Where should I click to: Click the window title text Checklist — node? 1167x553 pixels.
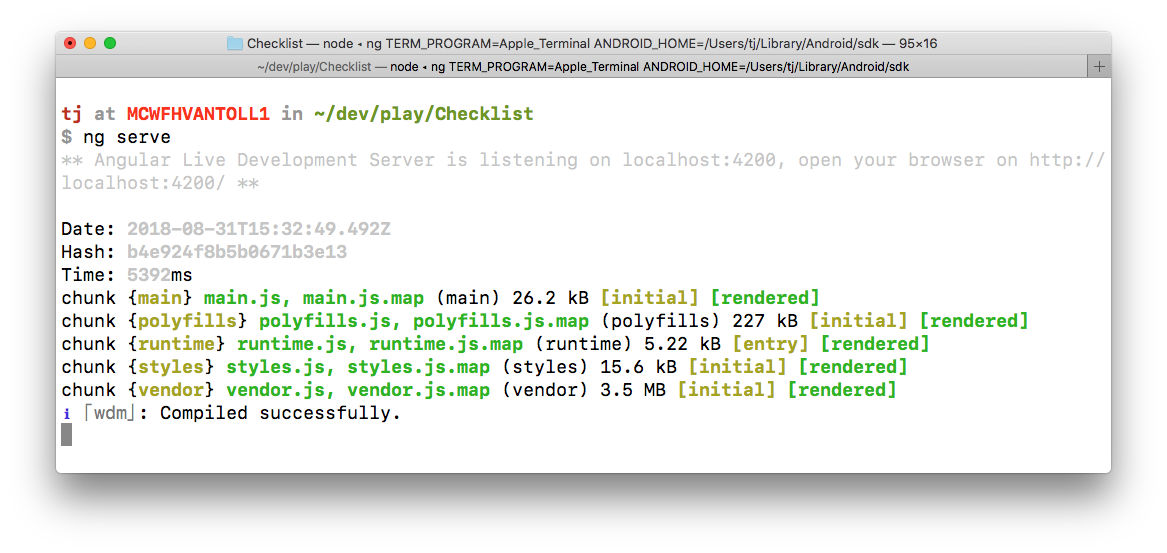tap(296, 43)
